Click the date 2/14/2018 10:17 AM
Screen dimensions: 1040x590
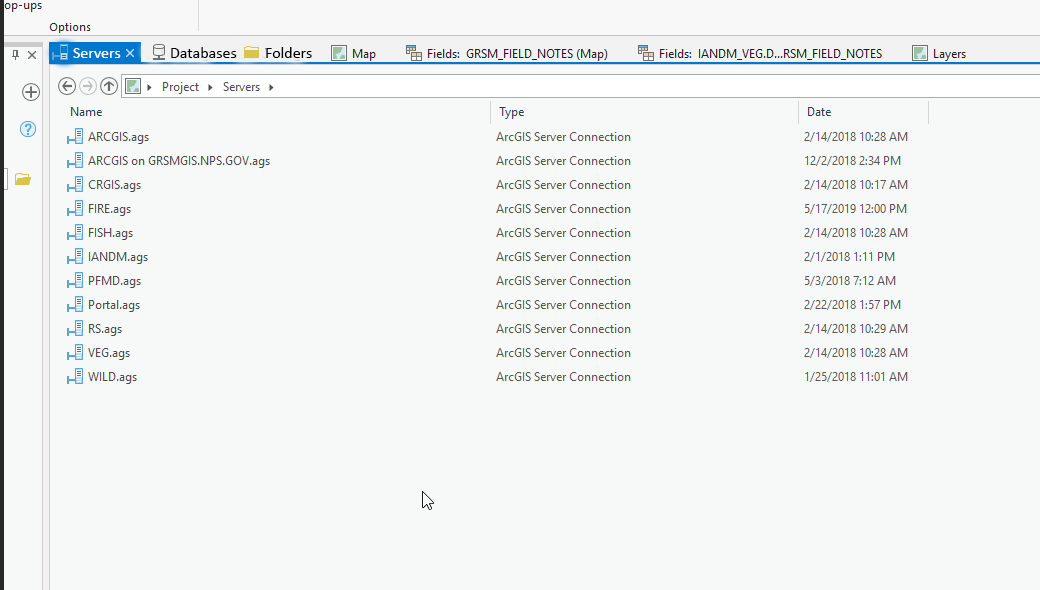(856, 185)
